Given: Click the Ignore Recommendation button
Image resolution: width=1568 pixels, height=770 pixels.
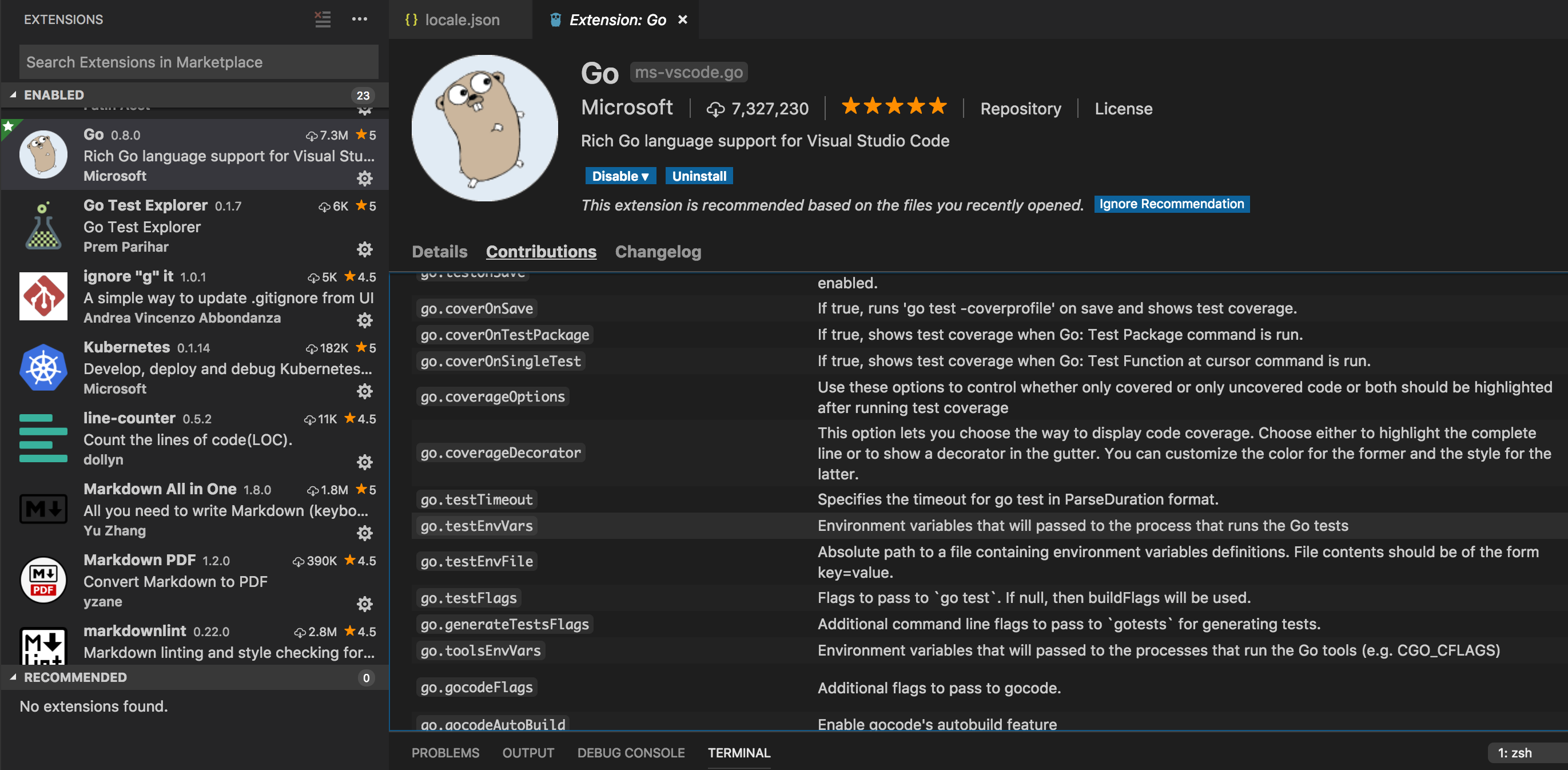Looking at the screenshot, I should [x=1172, y=204].
